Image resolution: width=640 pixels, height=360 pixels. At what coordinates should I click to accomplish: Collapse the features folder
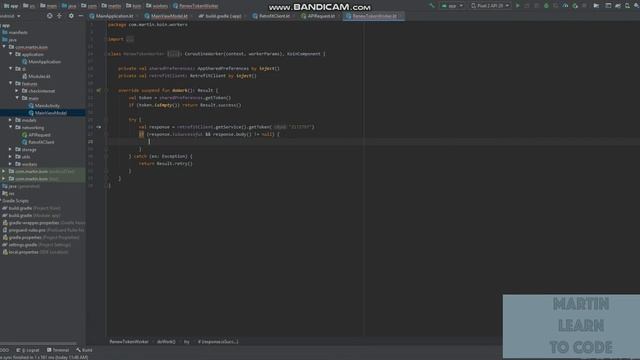coord(11,83)
